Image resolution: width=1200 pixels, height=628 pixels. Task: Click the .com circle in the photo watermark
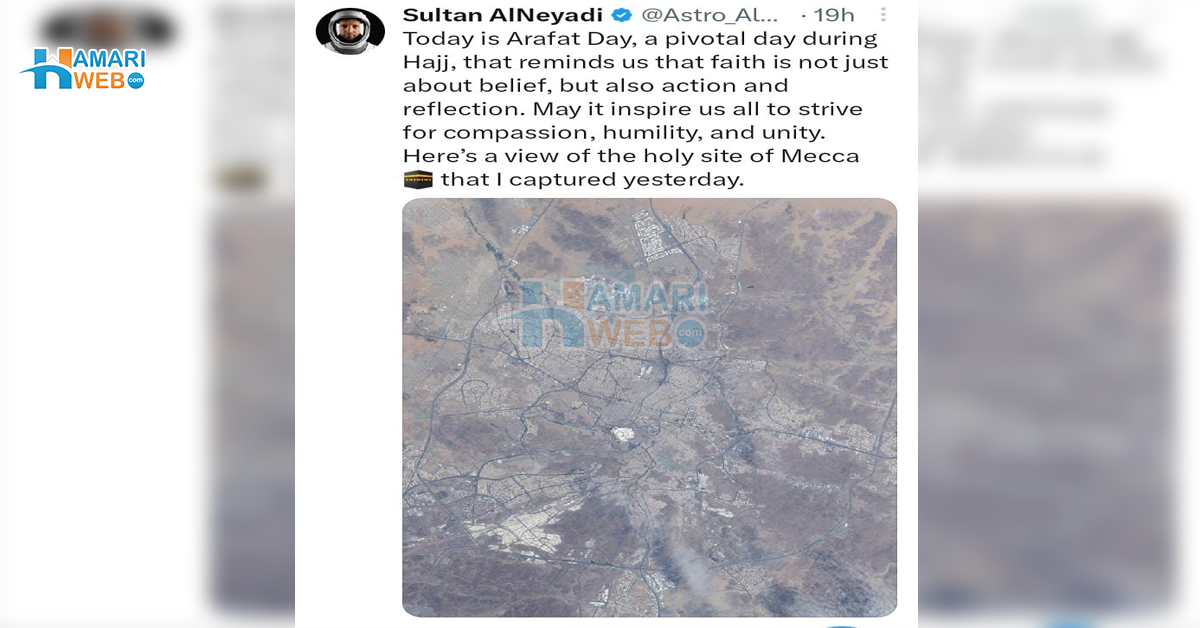pos(689,331)
